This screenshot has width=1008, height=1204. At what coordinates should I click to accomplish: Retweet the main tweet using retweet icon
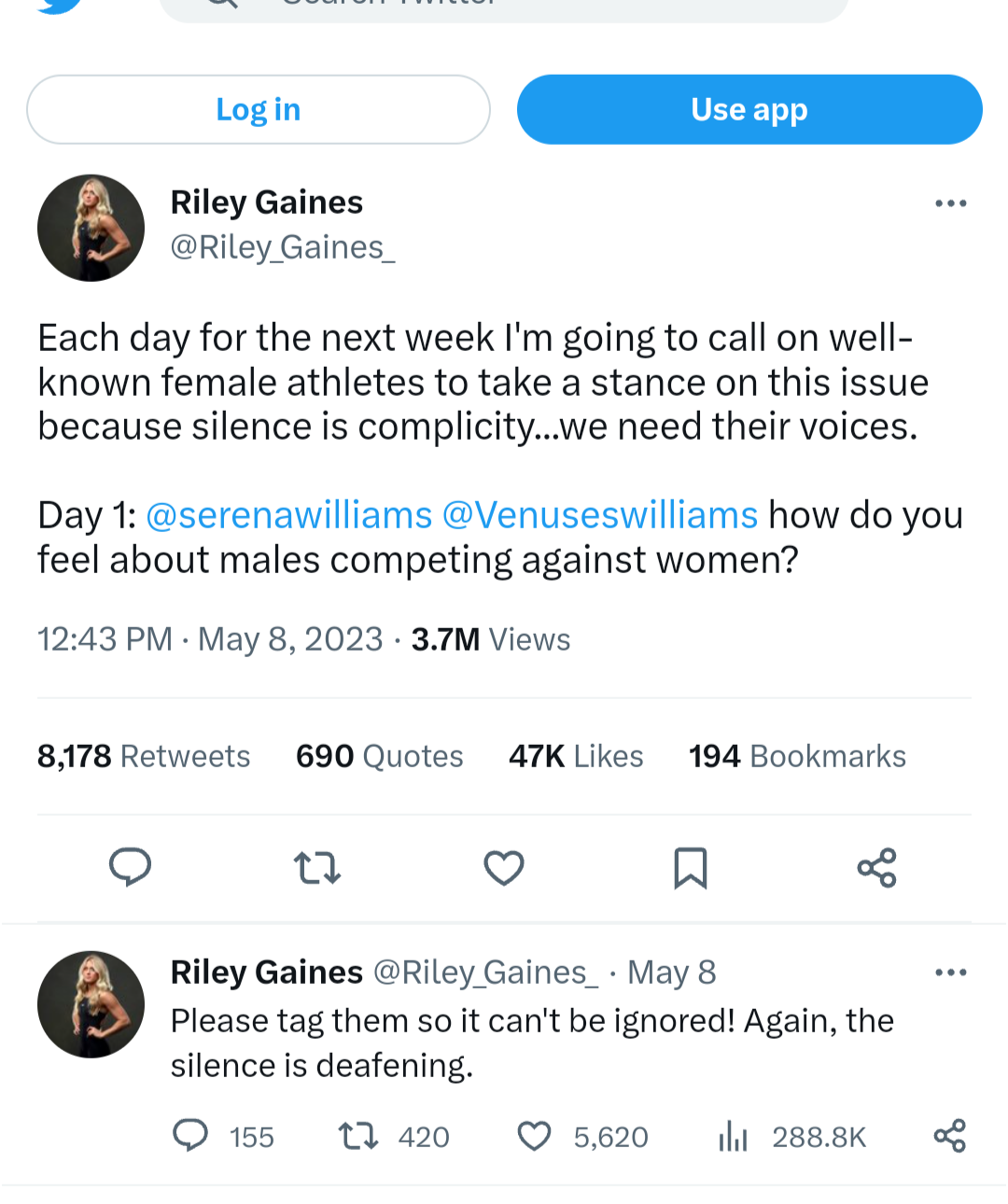317,867
